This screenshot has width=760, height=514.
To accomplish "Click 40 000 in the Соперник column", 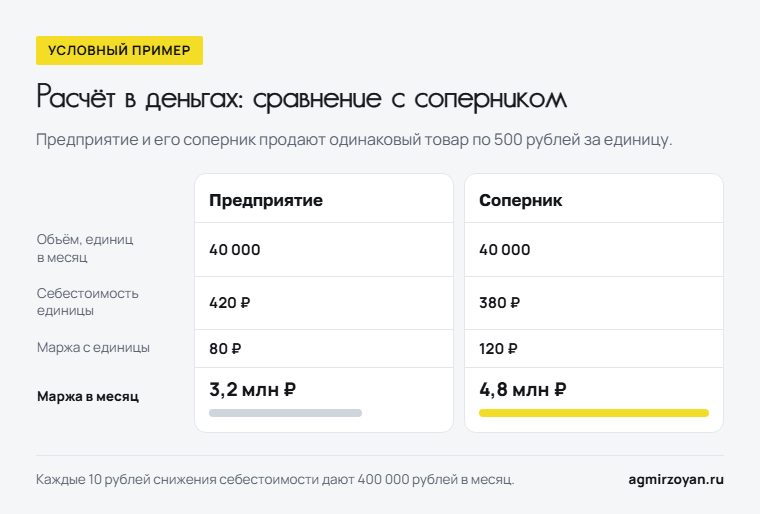I will click(x=505, y=250).
